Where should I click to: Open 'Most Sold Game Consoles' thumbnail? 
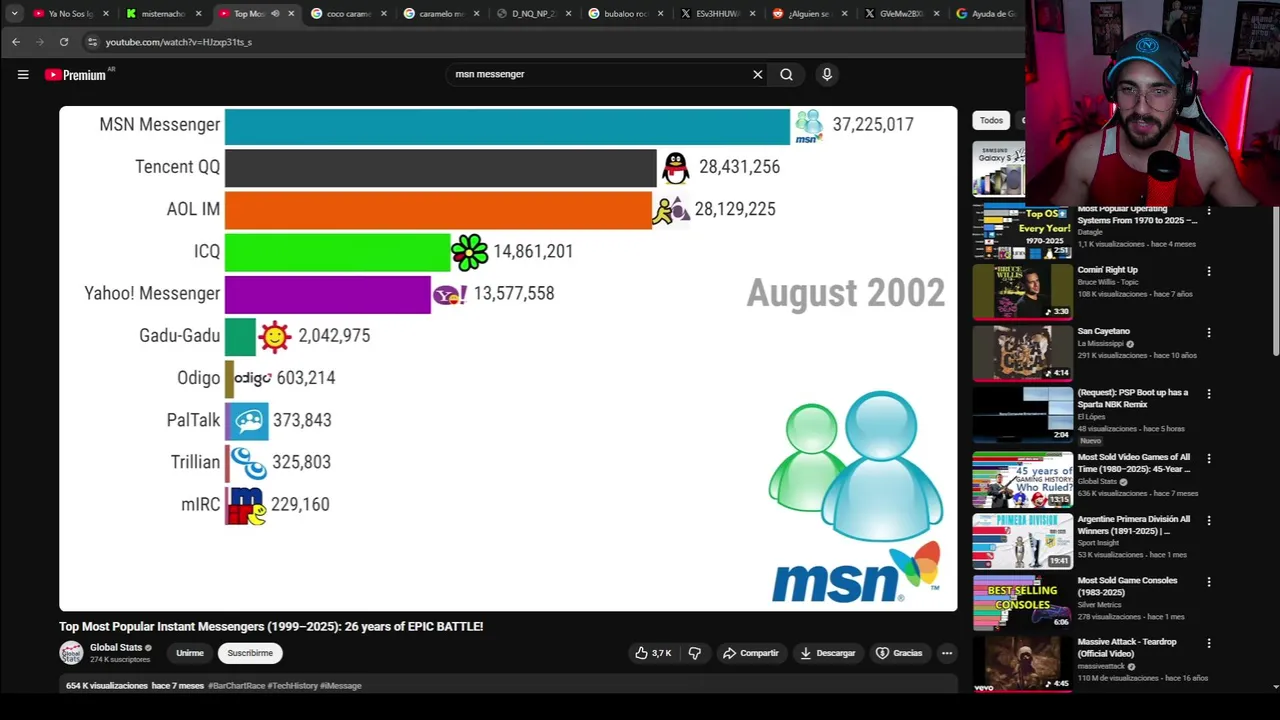point(1022,602)
